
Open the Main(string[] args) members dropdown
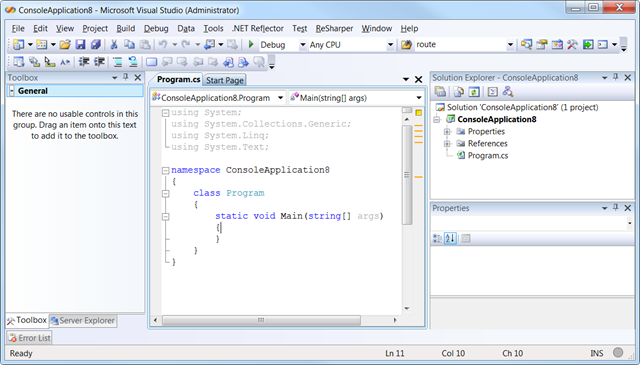tap(419, 98)
